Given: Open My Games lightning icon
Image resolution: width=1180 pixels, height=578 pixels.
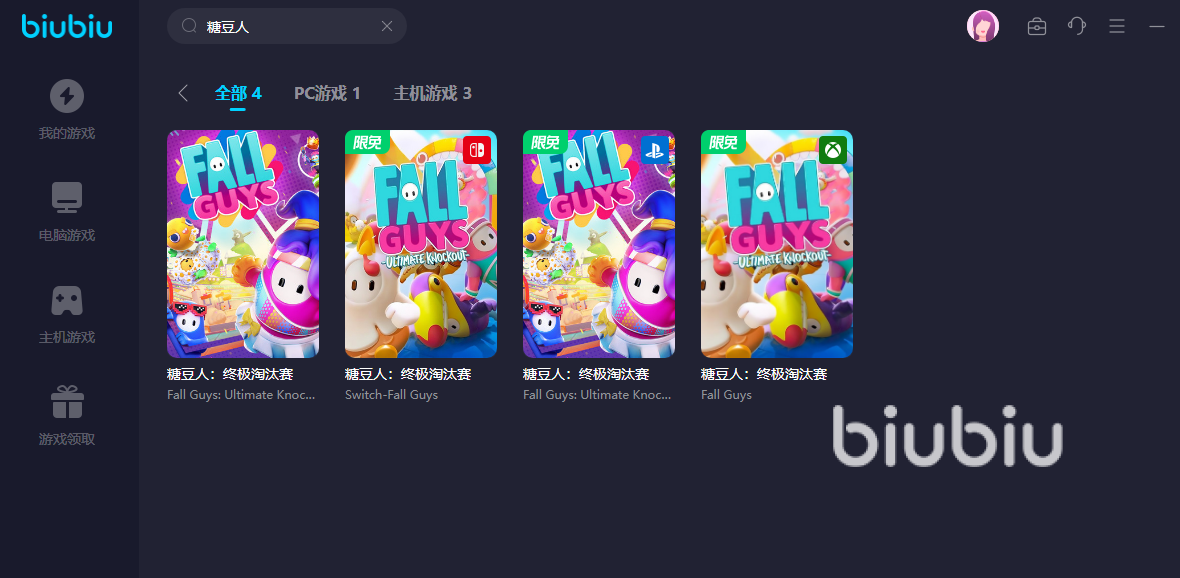Looking at the screenshot, I should coord(67,96).
